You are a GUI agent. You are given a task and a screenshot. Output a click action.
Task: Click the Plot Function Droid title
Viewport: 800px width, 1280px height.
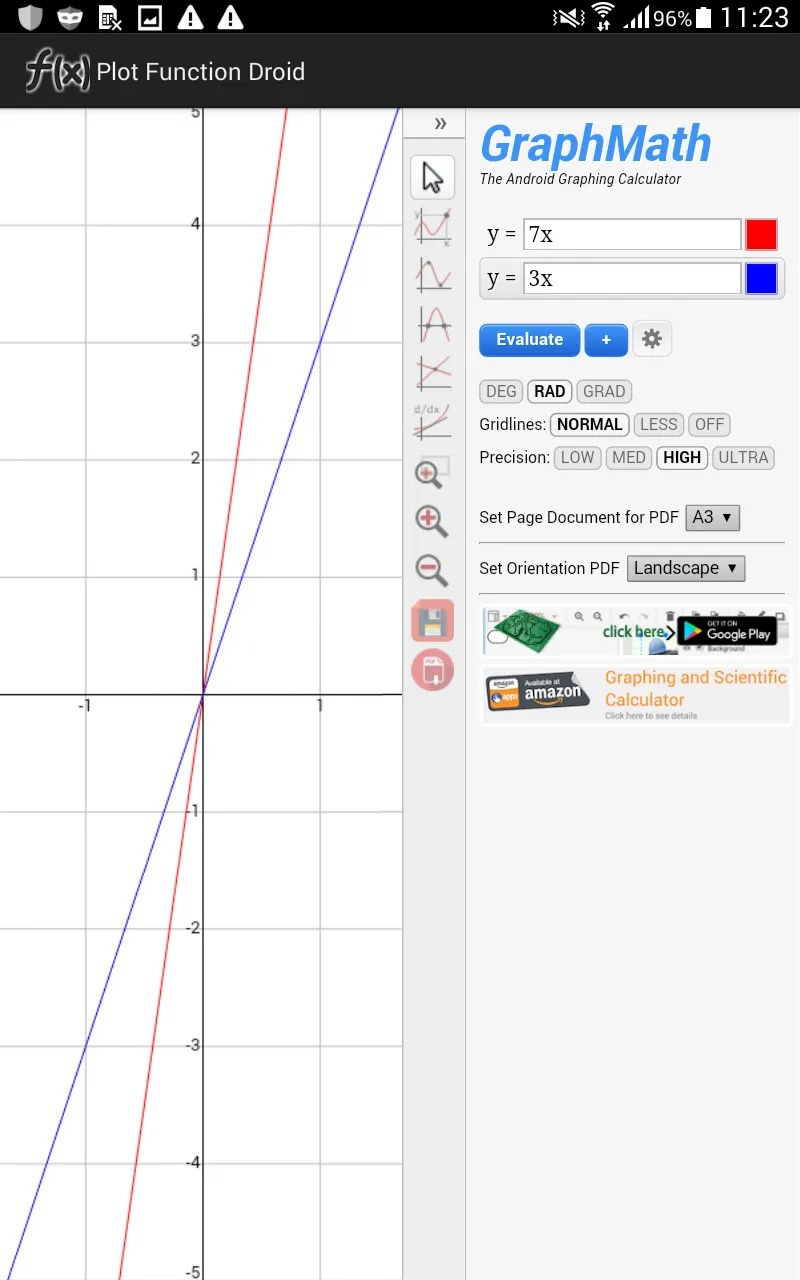(x=200, y=72)
